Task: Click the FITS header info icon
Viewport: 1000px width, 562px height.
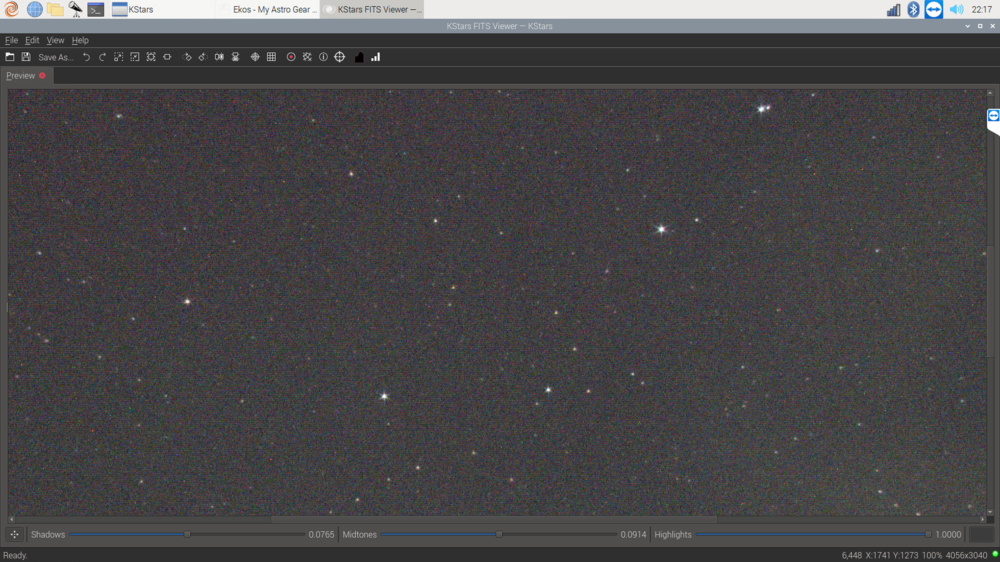Action: click(323, 57)
